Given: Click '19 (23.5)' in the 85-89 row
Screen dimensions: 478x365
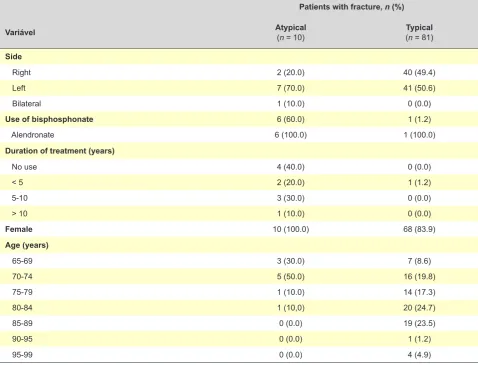Looking at the screenshot, I should [x=419, y=323].
